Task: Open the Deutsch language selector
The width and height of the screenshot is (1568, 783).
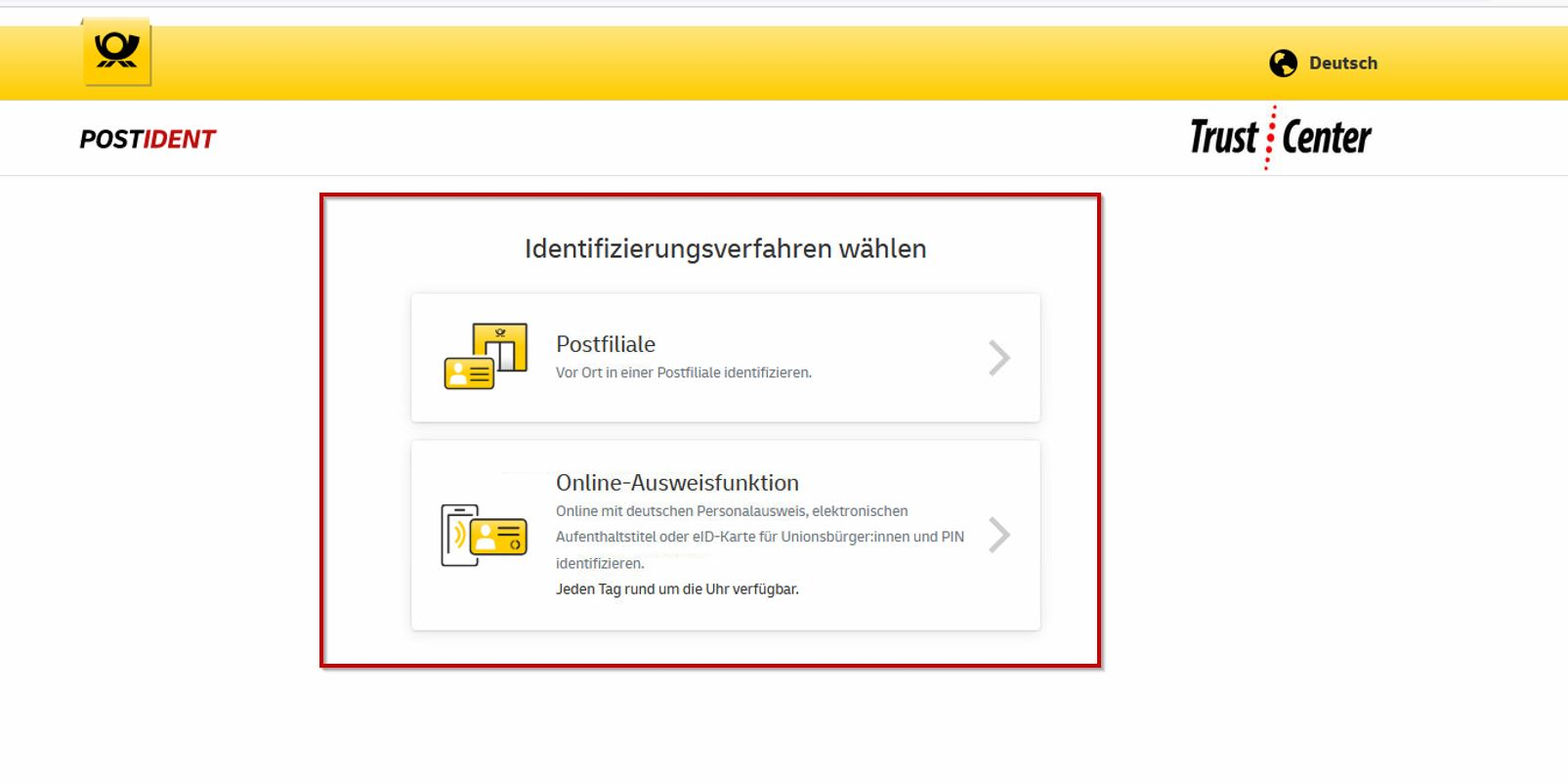Action: coord(1342,64)
